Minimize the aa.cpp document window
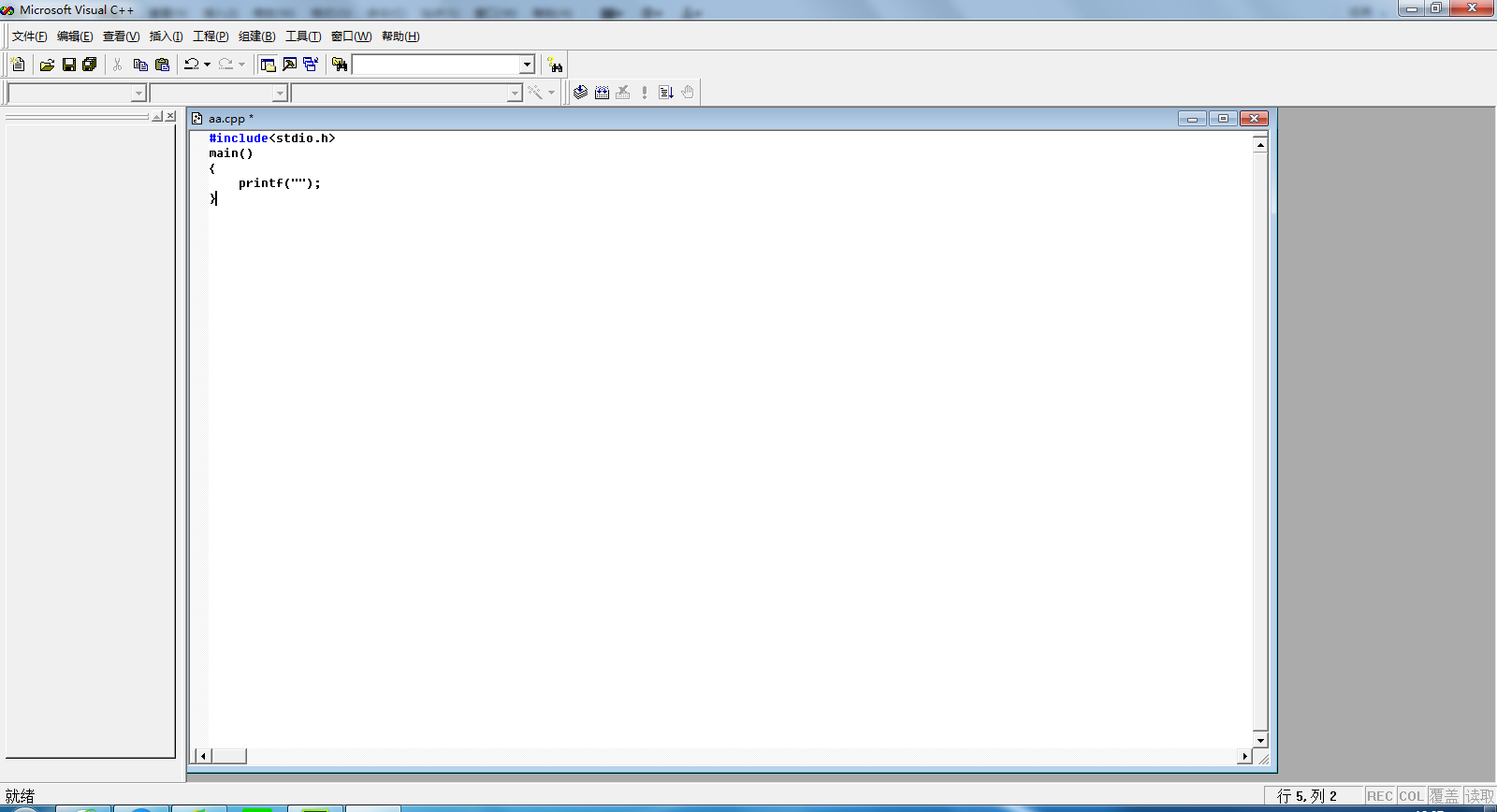The image size is (1497, 812). pos(1192,119)
